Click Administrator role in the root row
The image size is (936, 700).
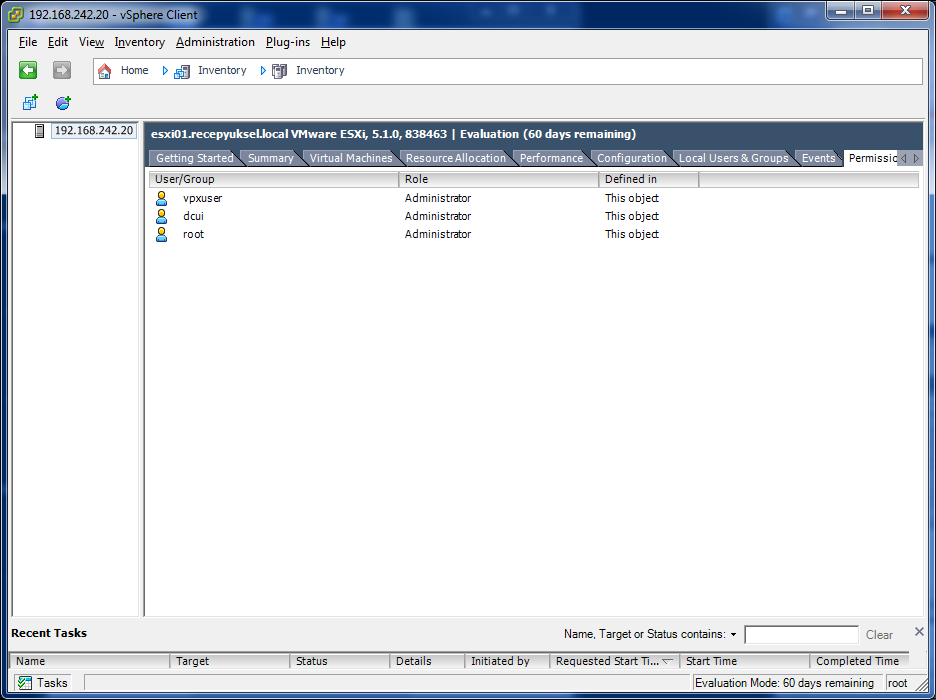click(438, 234)
